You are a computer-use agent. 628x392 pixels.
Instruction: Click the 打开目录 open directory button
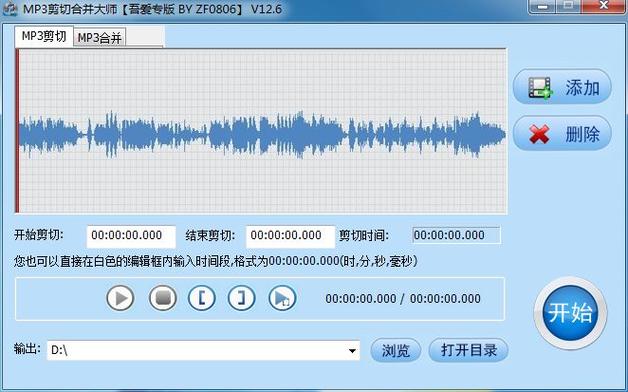click(469, 350)
